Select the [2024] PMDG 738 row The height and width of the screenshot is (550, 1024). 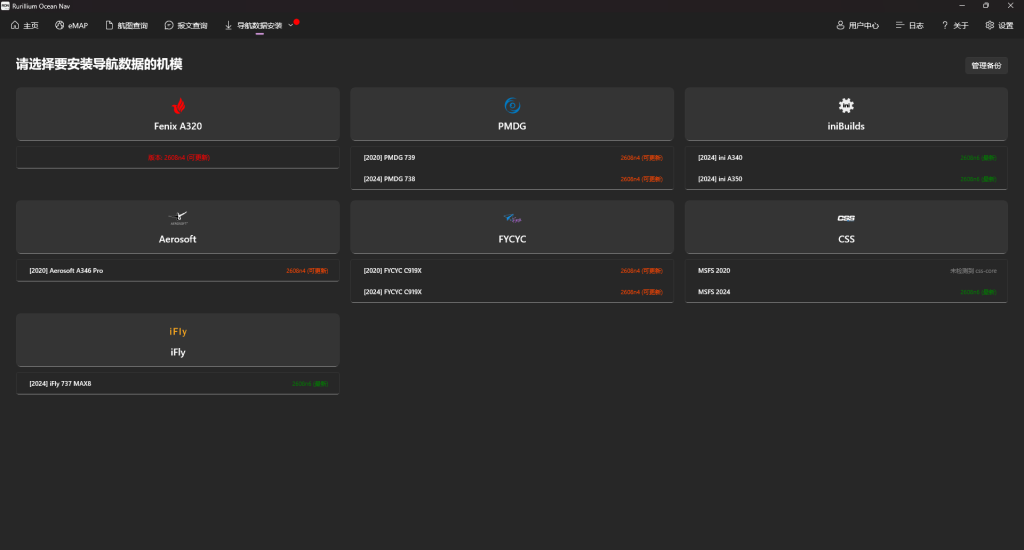click(x=512, y=179)
